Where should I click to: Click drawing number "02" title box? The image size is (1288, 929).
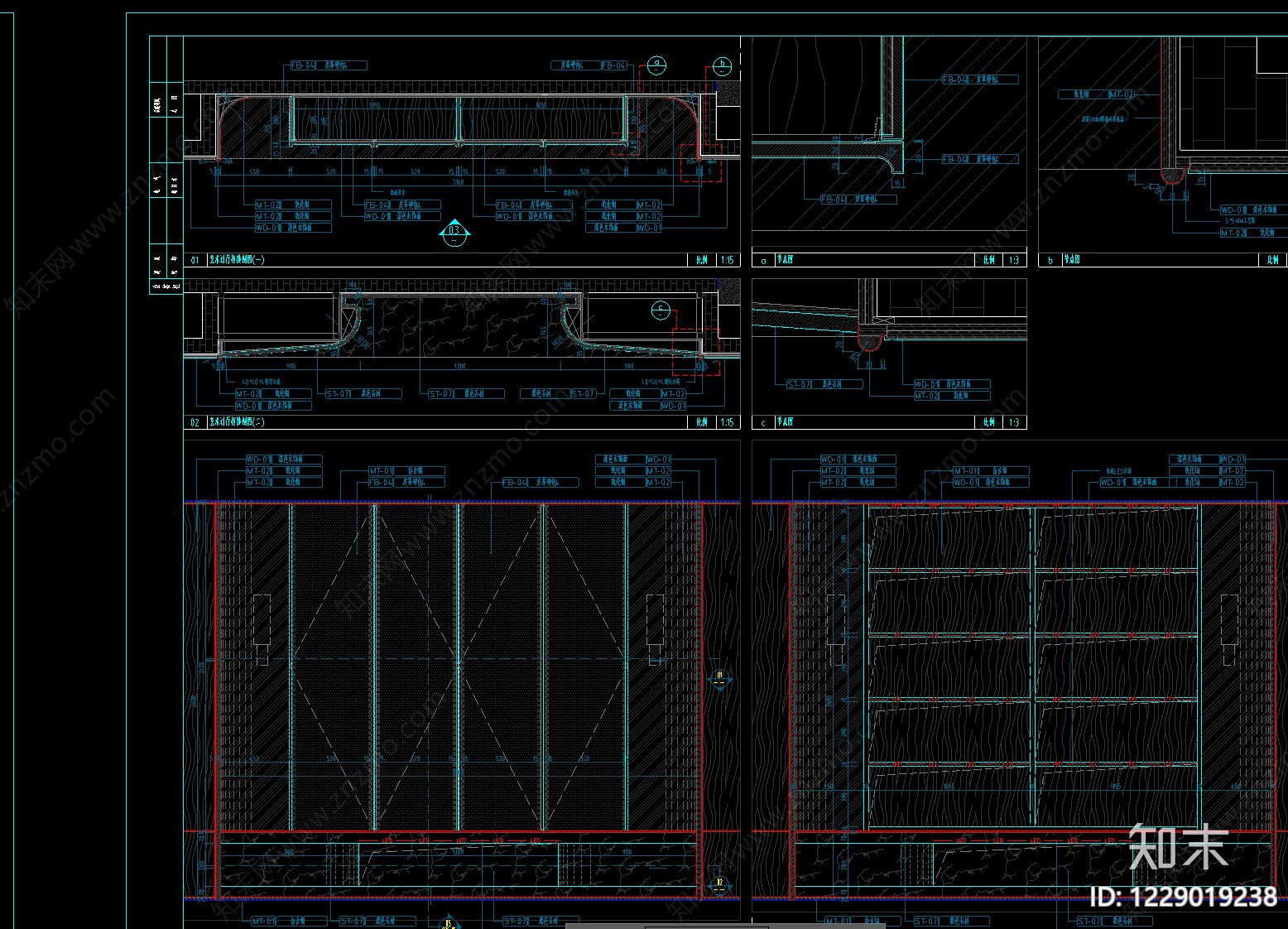[195, 422]
